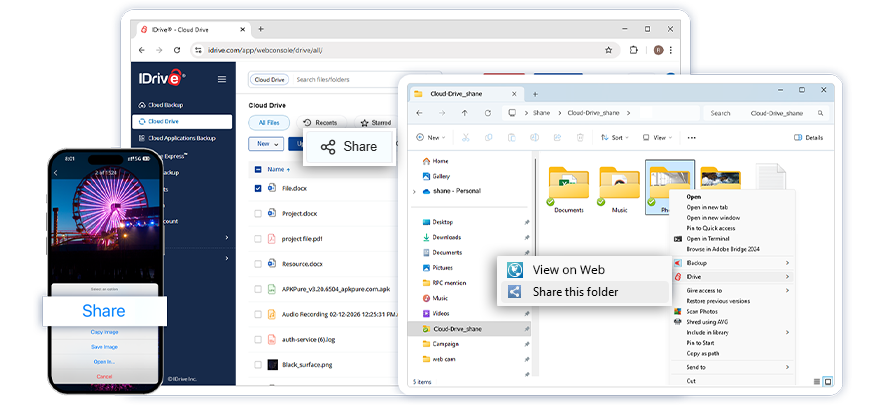Screen dimensions: 876x405
Task: Tap Share in the phone options sheet
Action: [x=104, y=311]
